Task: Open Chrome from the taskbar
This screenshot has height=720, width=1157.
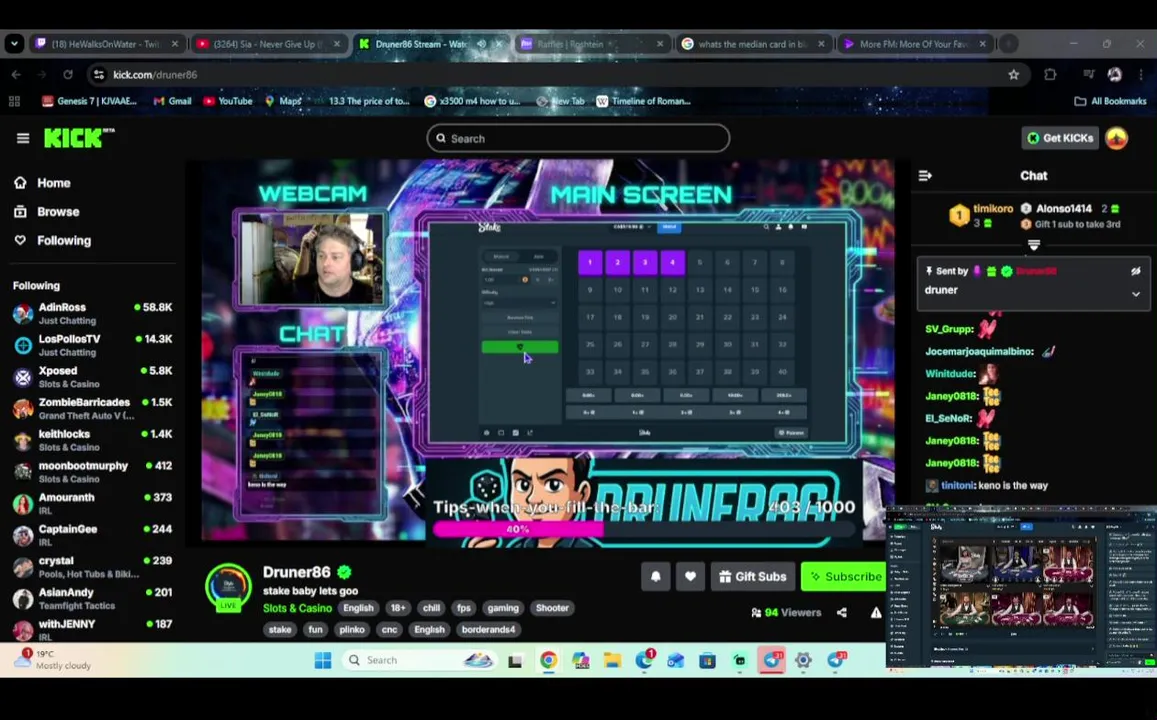Action: pos(548,660)
